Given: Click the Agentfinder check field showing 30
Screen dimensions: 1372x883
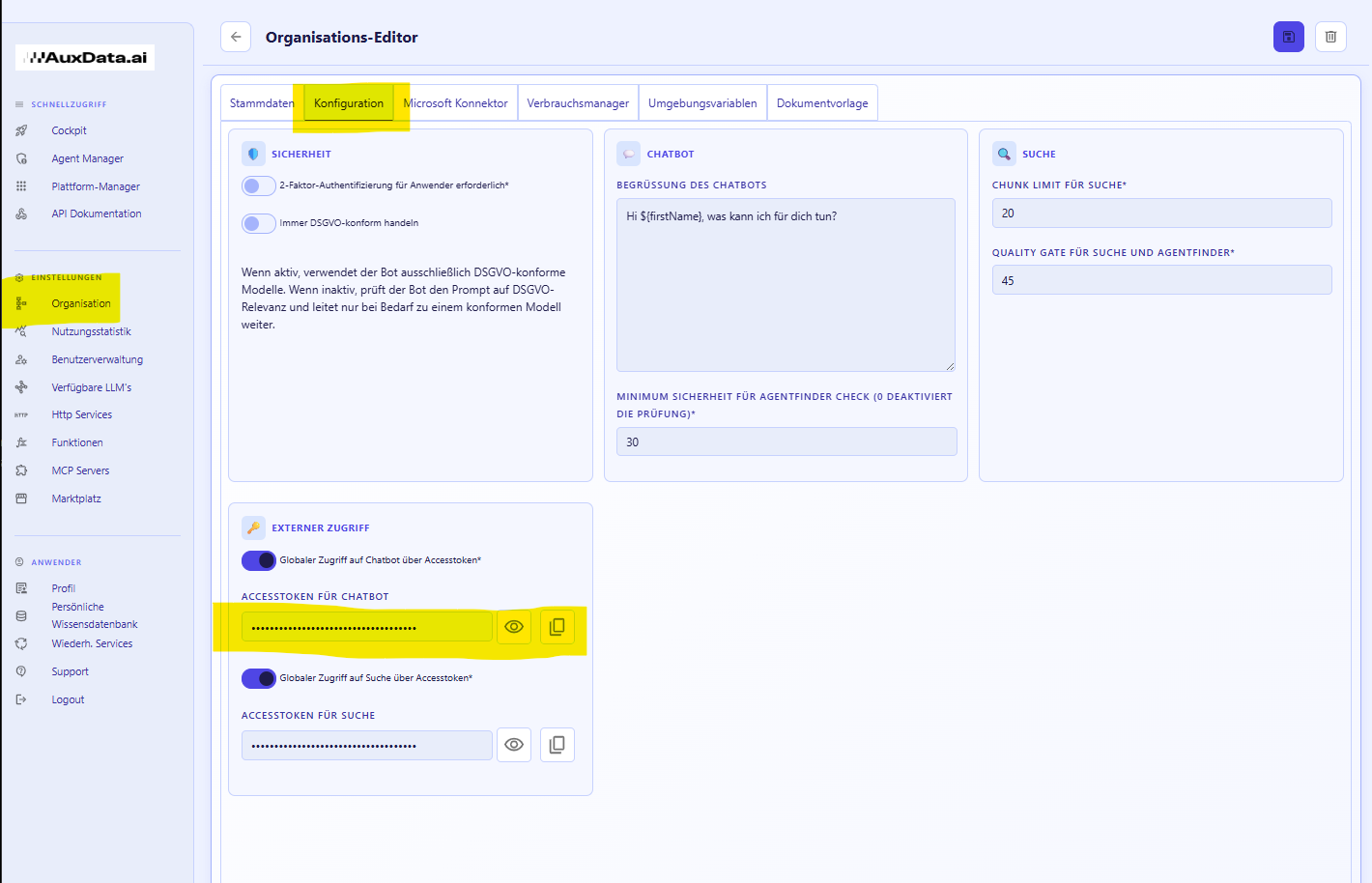Looking at the screenshot, I should pos(786,441).
